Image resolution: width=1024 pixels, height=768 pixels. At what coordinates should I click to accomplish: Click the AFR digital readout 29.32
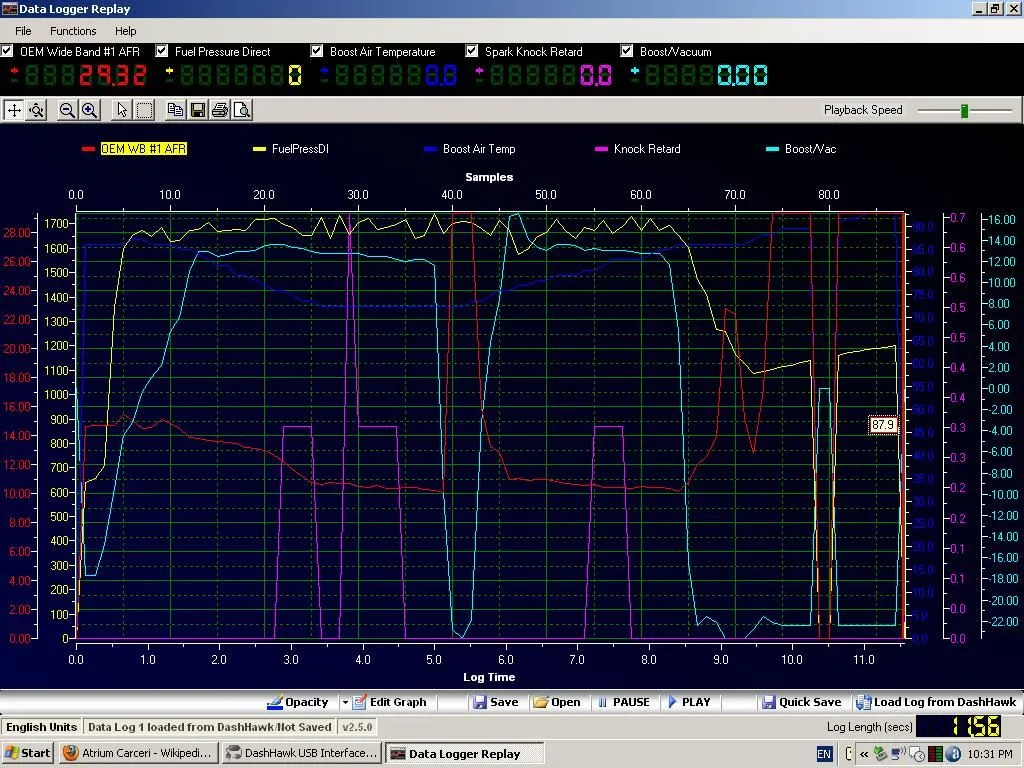112,75
